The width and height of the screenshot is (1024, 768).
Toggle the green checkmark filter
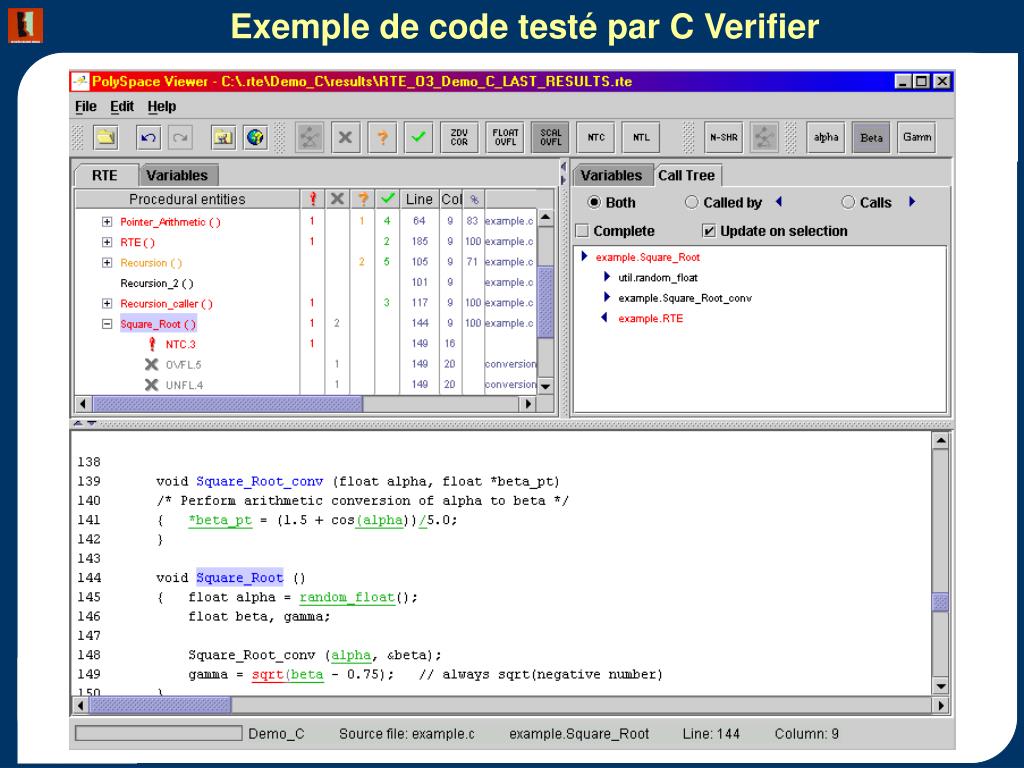point(419,137)
